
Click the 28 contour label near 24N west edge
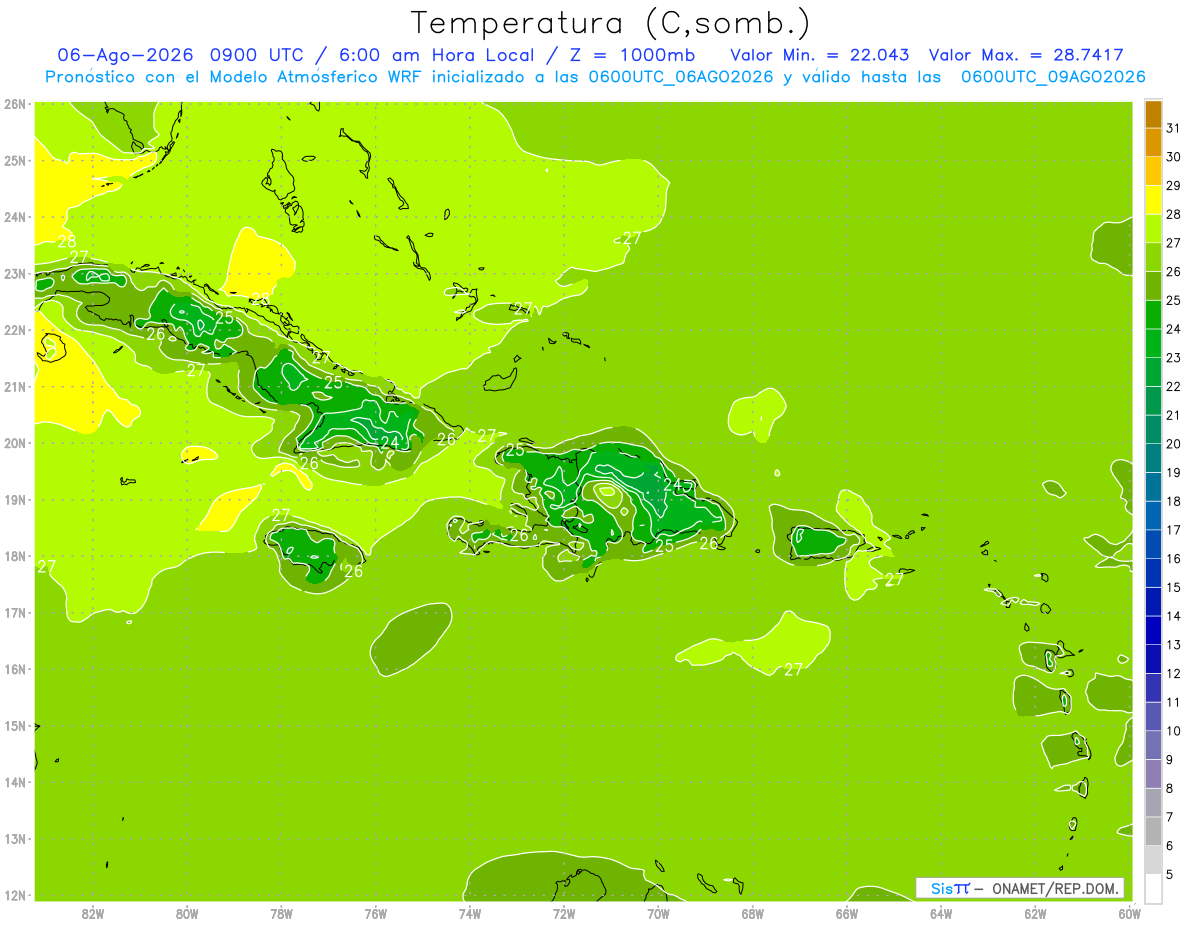coord(67,241)
